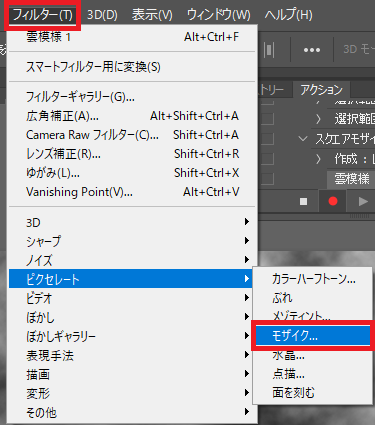
Task: Expand the 変形 submenu
Action: (132, 393)
